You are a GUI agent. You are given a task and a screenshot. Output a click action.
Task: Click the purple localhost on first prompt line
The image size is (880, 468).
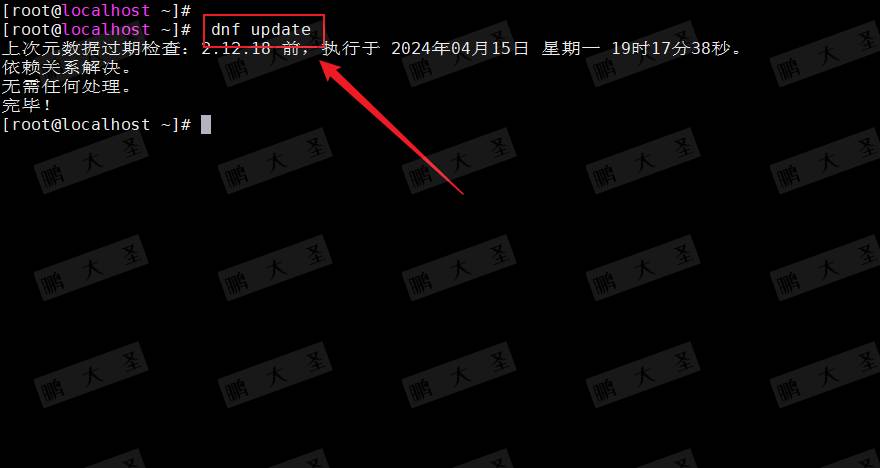click(106, 10)
